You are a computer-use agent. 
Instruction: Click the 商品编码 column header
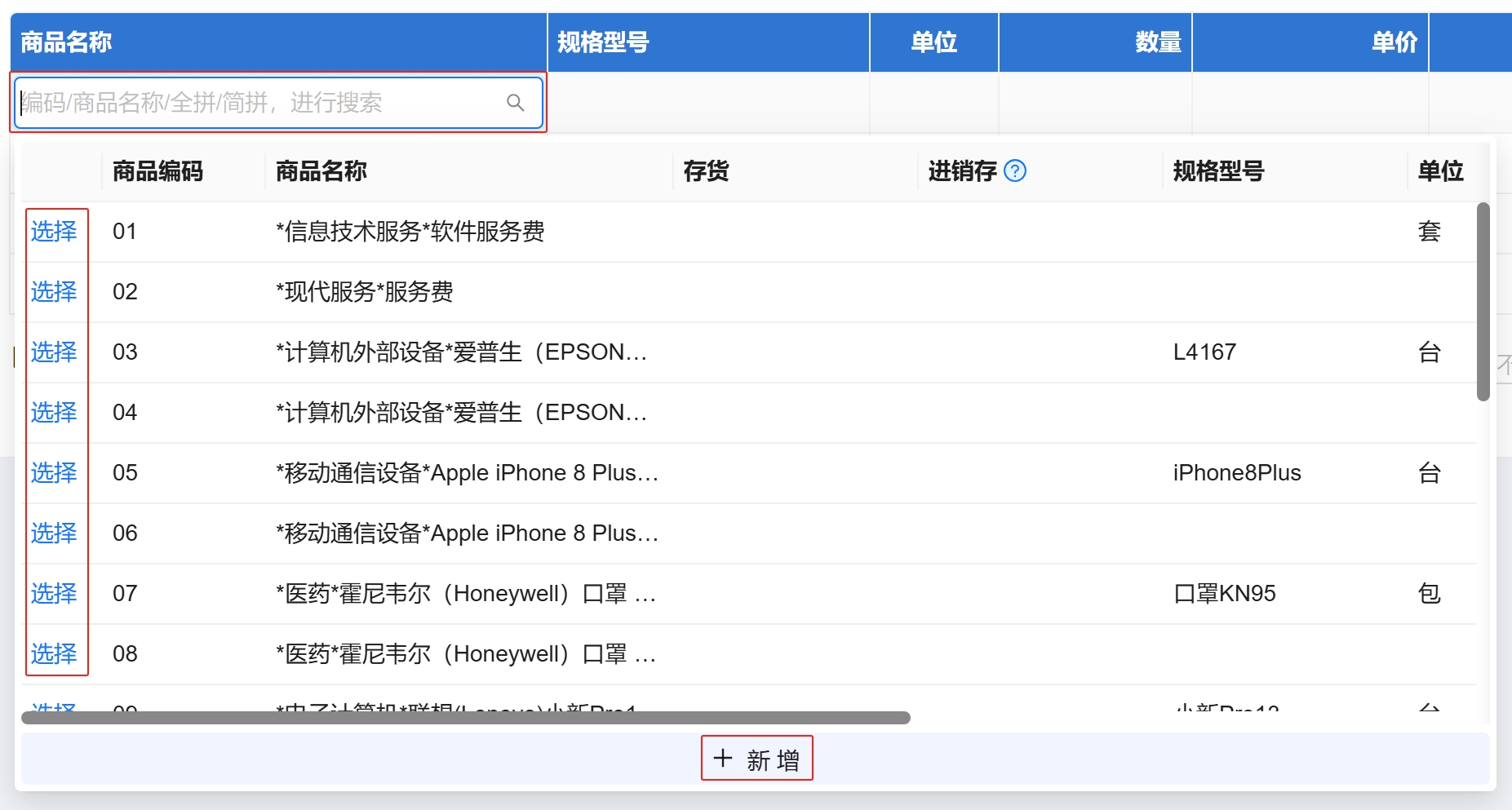(x=157, y=171)
